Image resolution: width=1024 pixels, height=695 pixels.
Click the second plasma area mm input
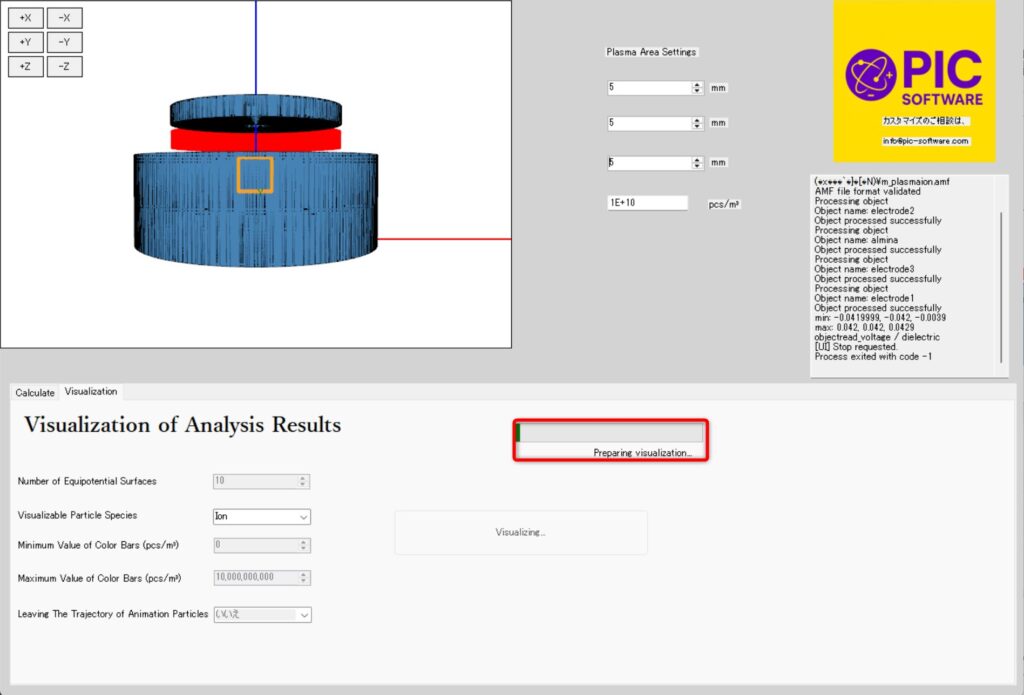(648, 124)
